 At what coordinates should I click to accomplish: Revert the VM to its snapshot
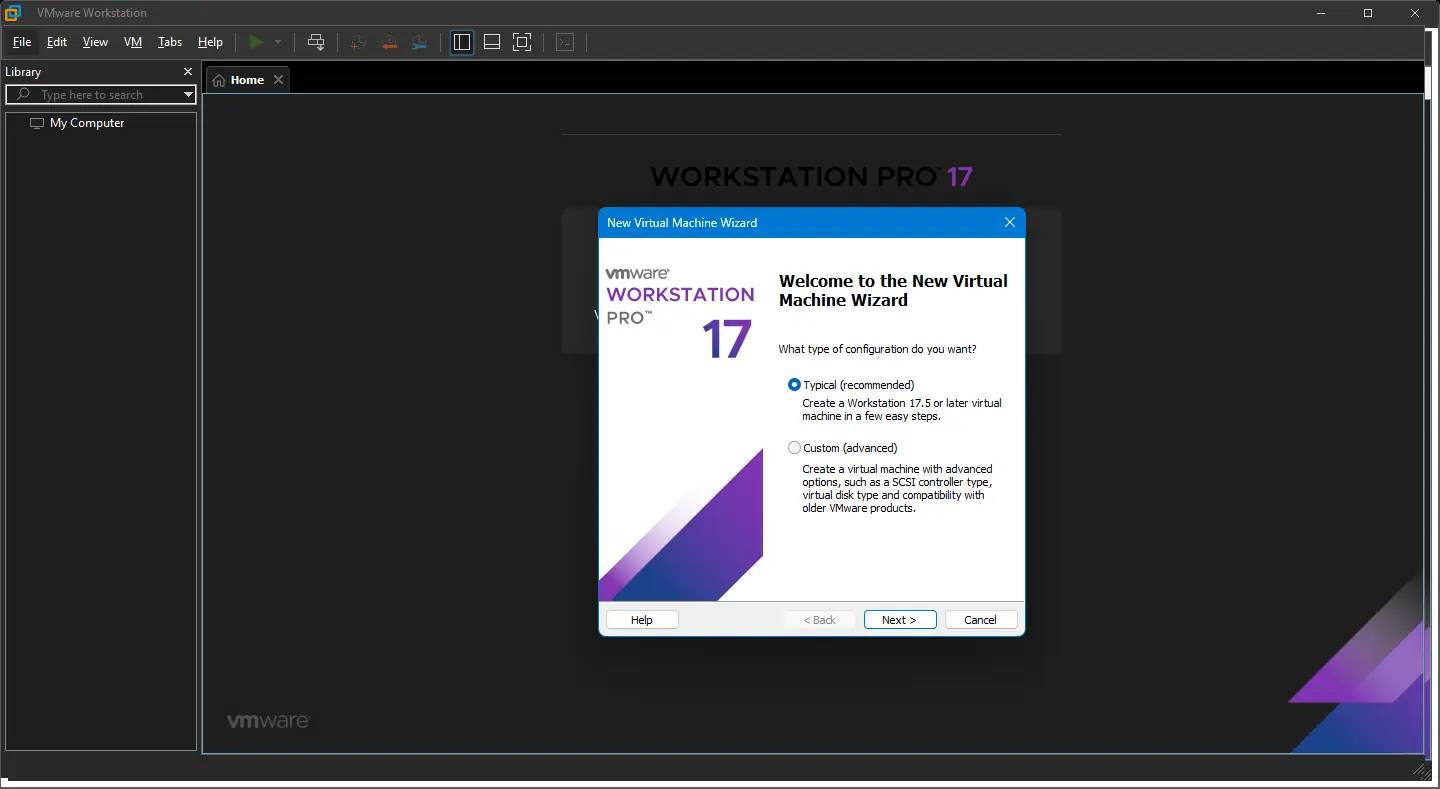click(388, 42)
